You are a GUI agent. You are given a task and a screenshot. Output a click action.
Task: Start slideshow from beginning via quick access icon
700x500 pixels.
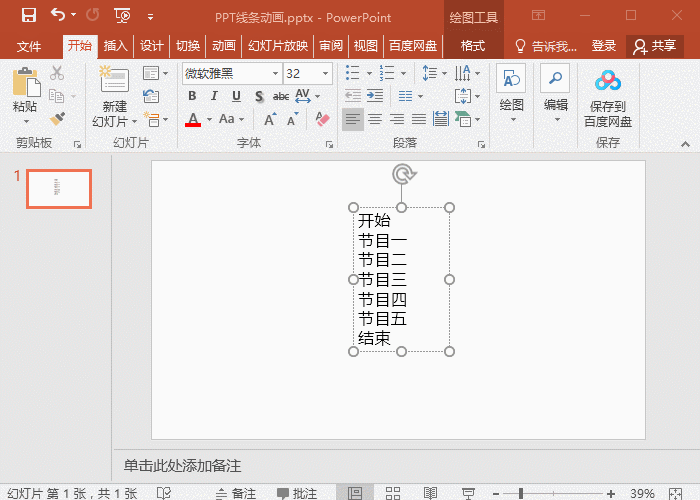(x=122, y=16)
